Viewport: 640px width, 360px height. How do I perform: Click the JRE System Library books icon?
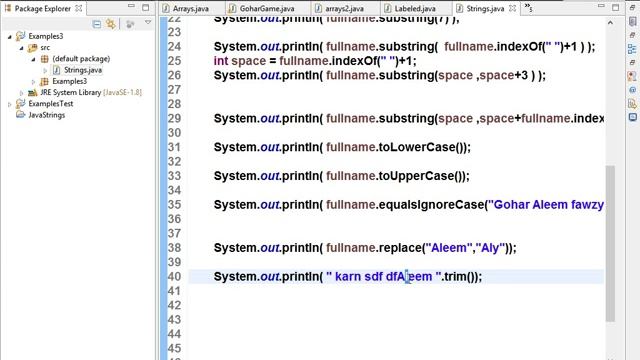click(33, 93)
